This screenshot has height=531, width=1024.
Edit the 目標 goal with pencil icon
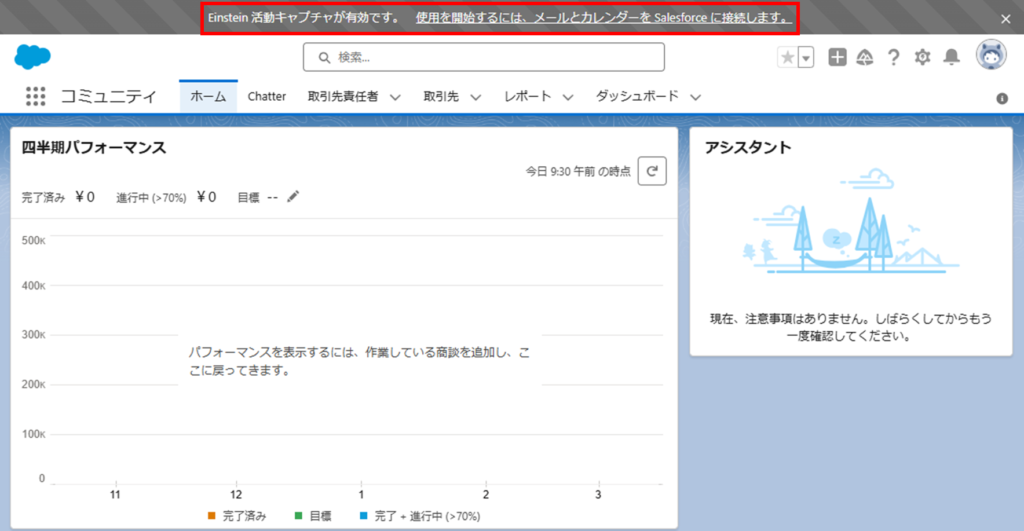coord(293,197)
